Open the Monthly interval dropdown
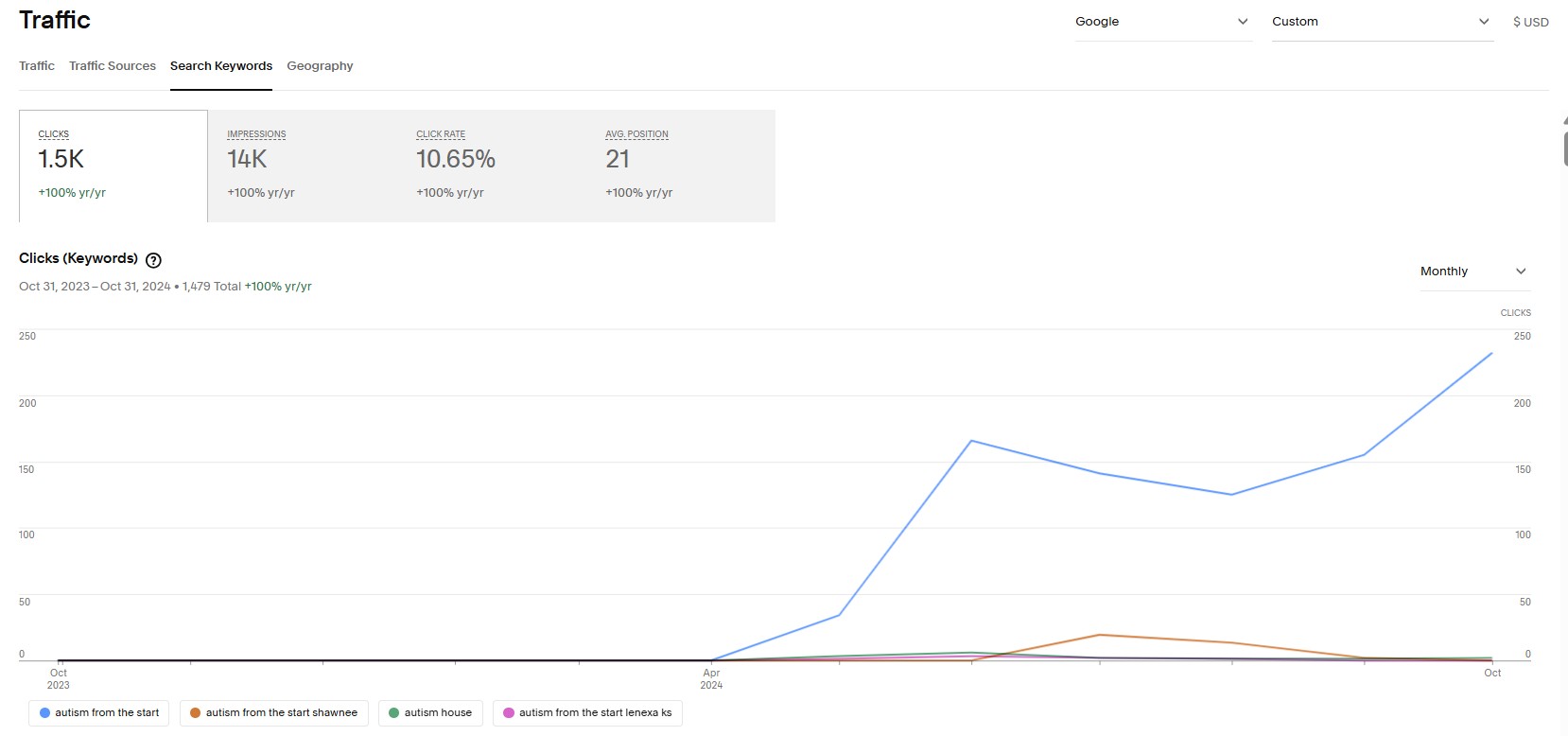The image size is (1568, 736). click(1474, 272)
